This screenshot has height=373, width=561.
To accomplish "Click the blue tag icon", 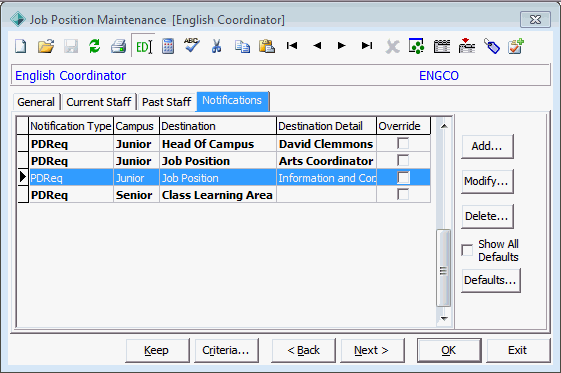I will click(492, 46).
